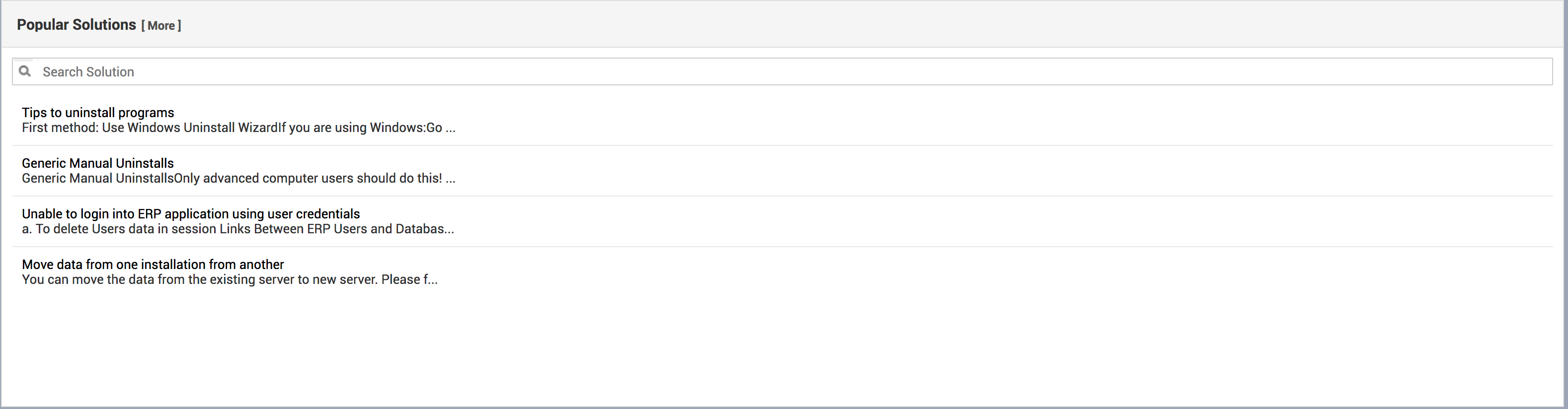This screenshot has height=409, width=1568.
Task: Click ellipsis after the Windows:Go snippet
Action: click(x=450, y=129)
